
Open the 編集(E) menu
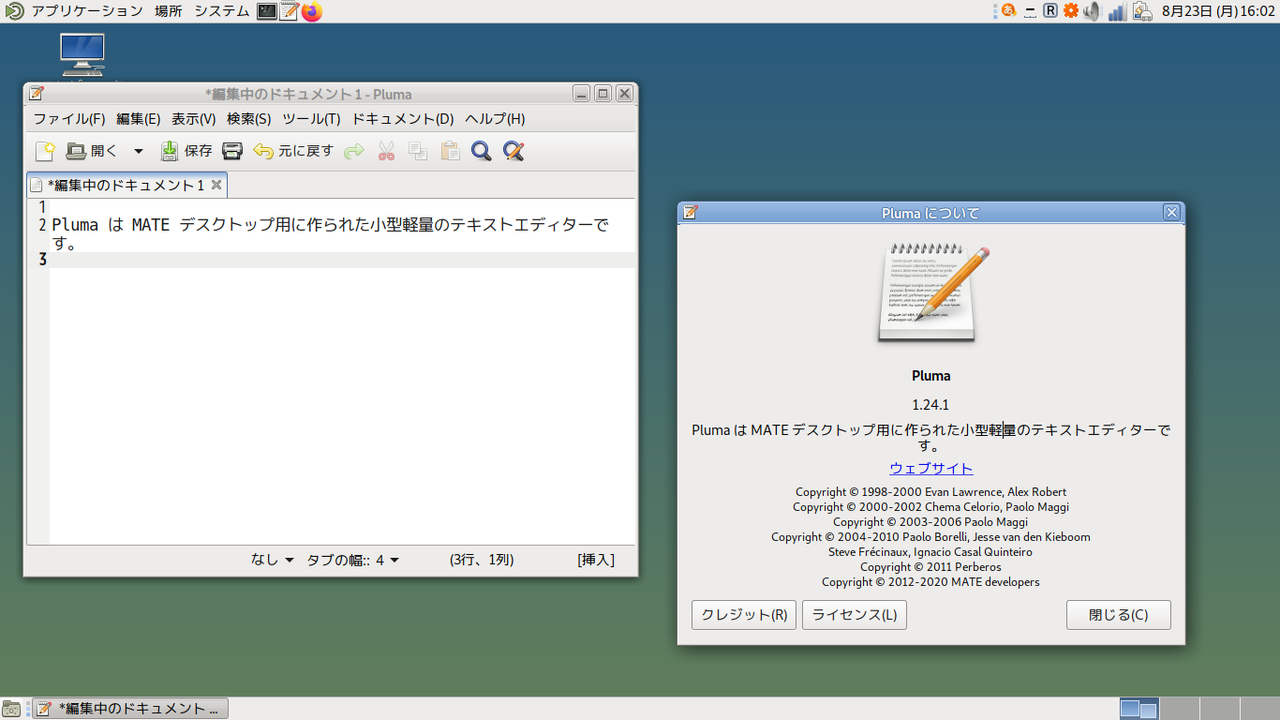138,118
